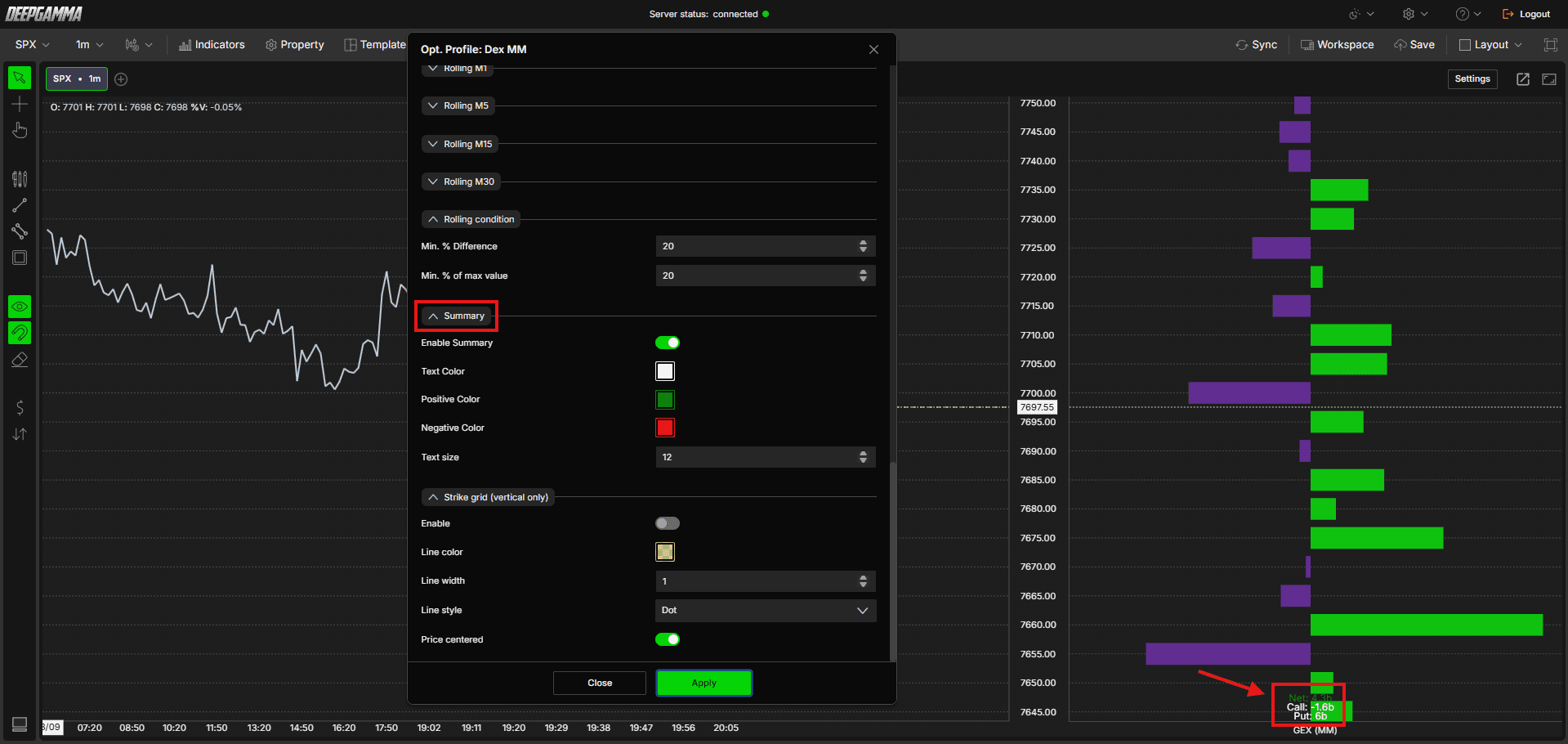Screen dimensions: 1568x744
Task: Open the Negative Color red swatch
Action: coord(665,428)
